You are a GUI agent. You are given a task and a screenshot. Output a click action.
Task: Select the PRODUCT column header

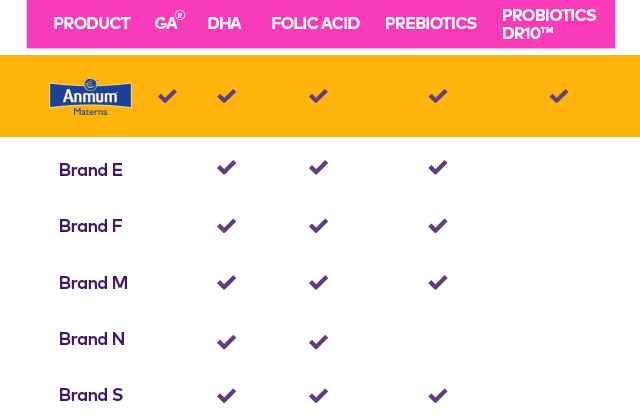coord(92,24)
